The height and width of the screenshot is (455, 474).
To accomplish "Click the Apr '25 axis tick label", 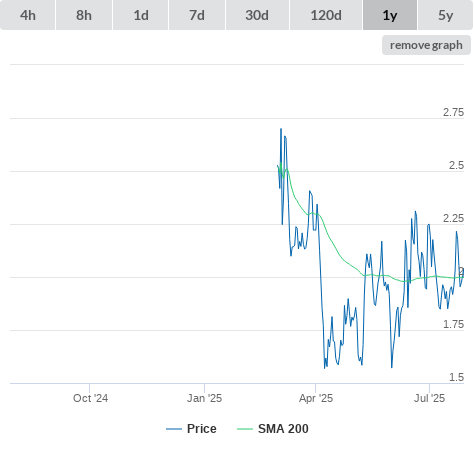I will pos(316,398).
